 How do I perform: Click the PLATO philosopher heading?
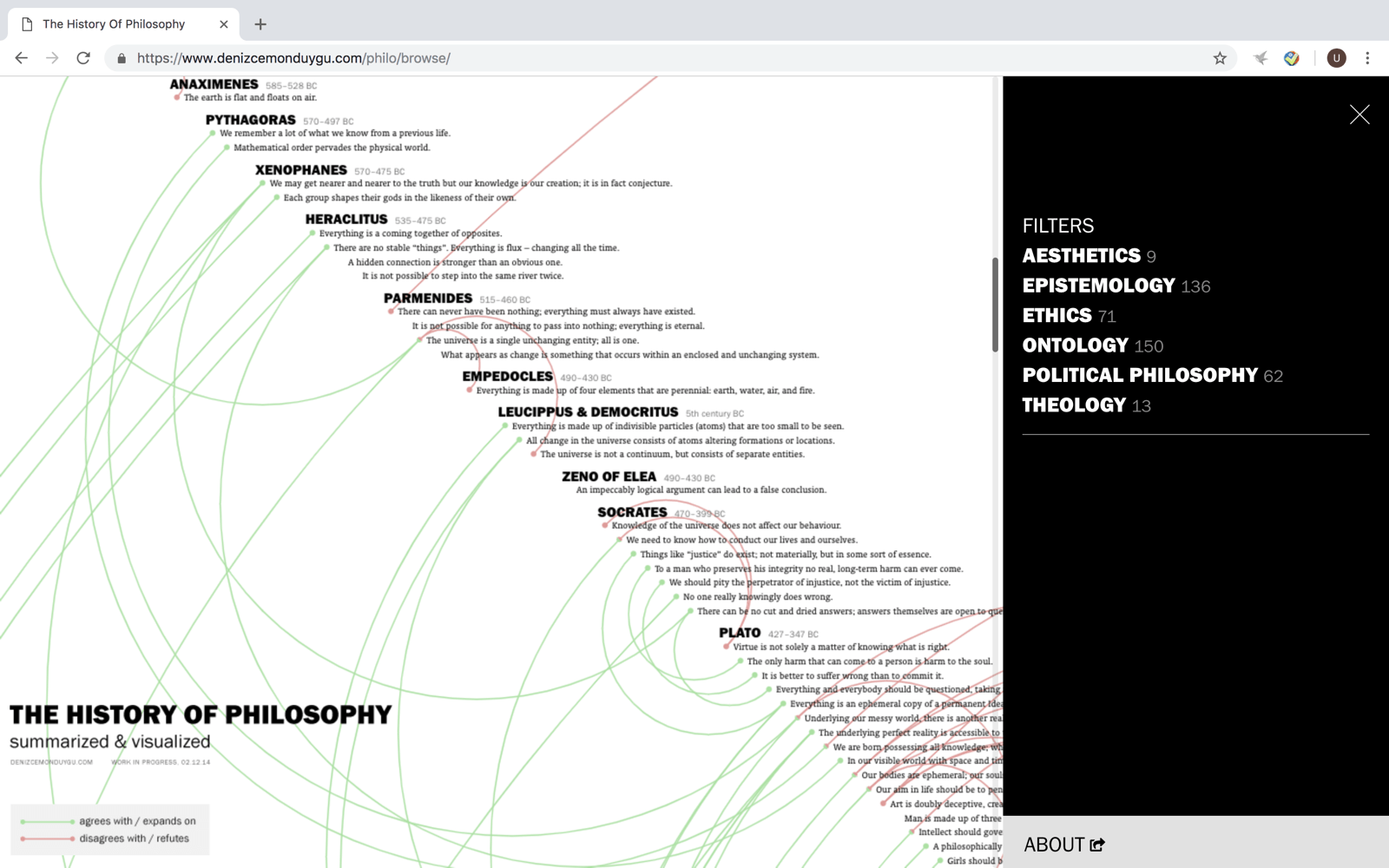740,633
